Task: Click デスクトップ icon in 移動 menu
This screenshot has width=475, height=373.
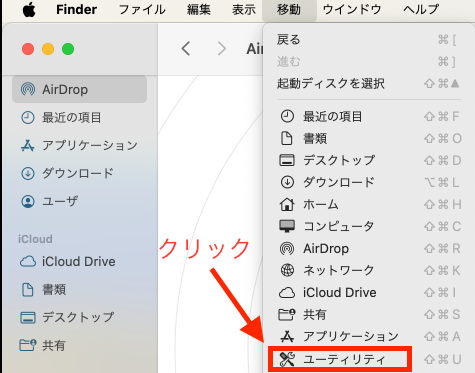Action: tap(287, 160)
